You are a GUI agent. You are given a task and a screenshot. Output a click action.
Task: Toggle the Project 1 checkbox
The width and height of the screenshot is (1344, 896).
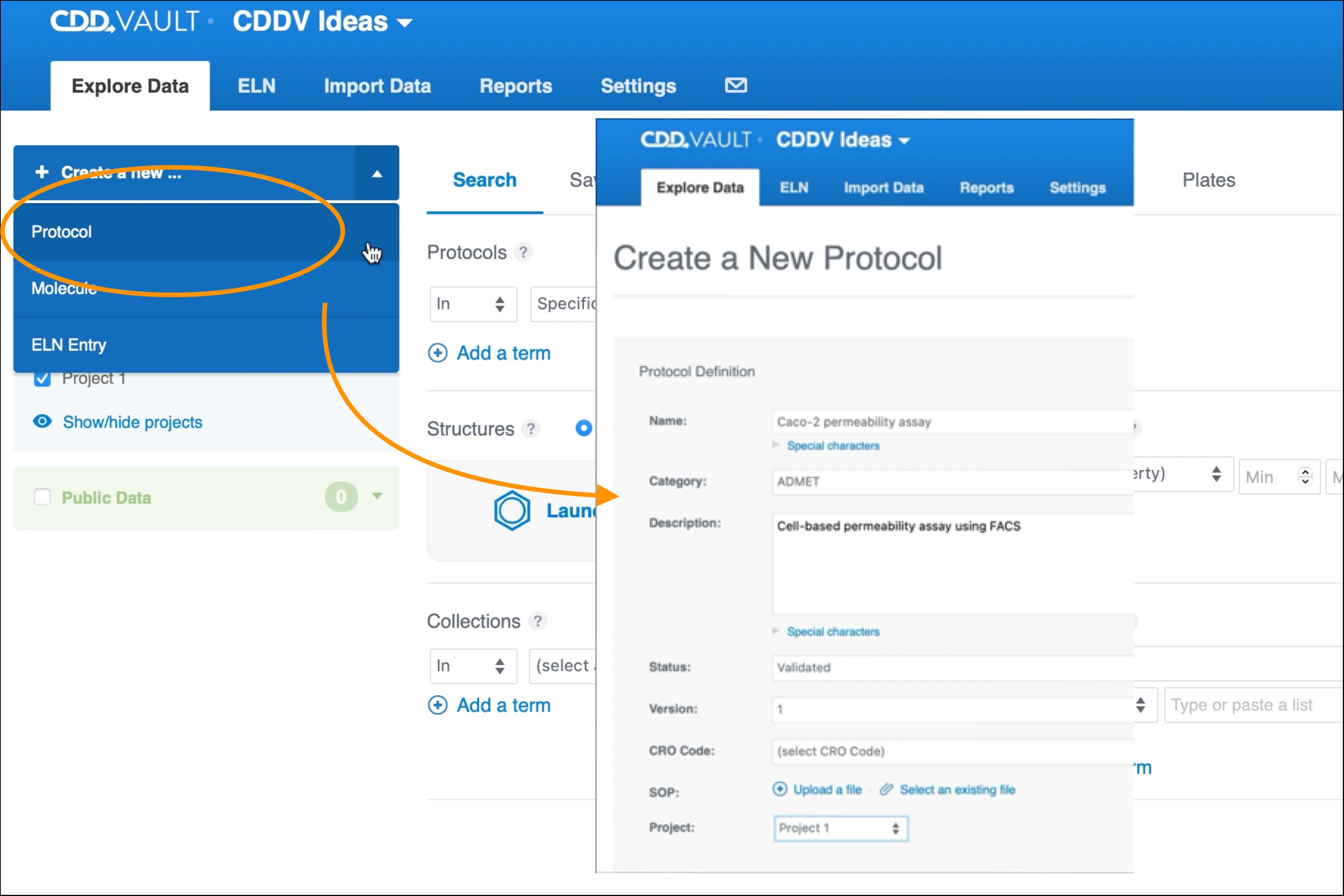[42, 378]
